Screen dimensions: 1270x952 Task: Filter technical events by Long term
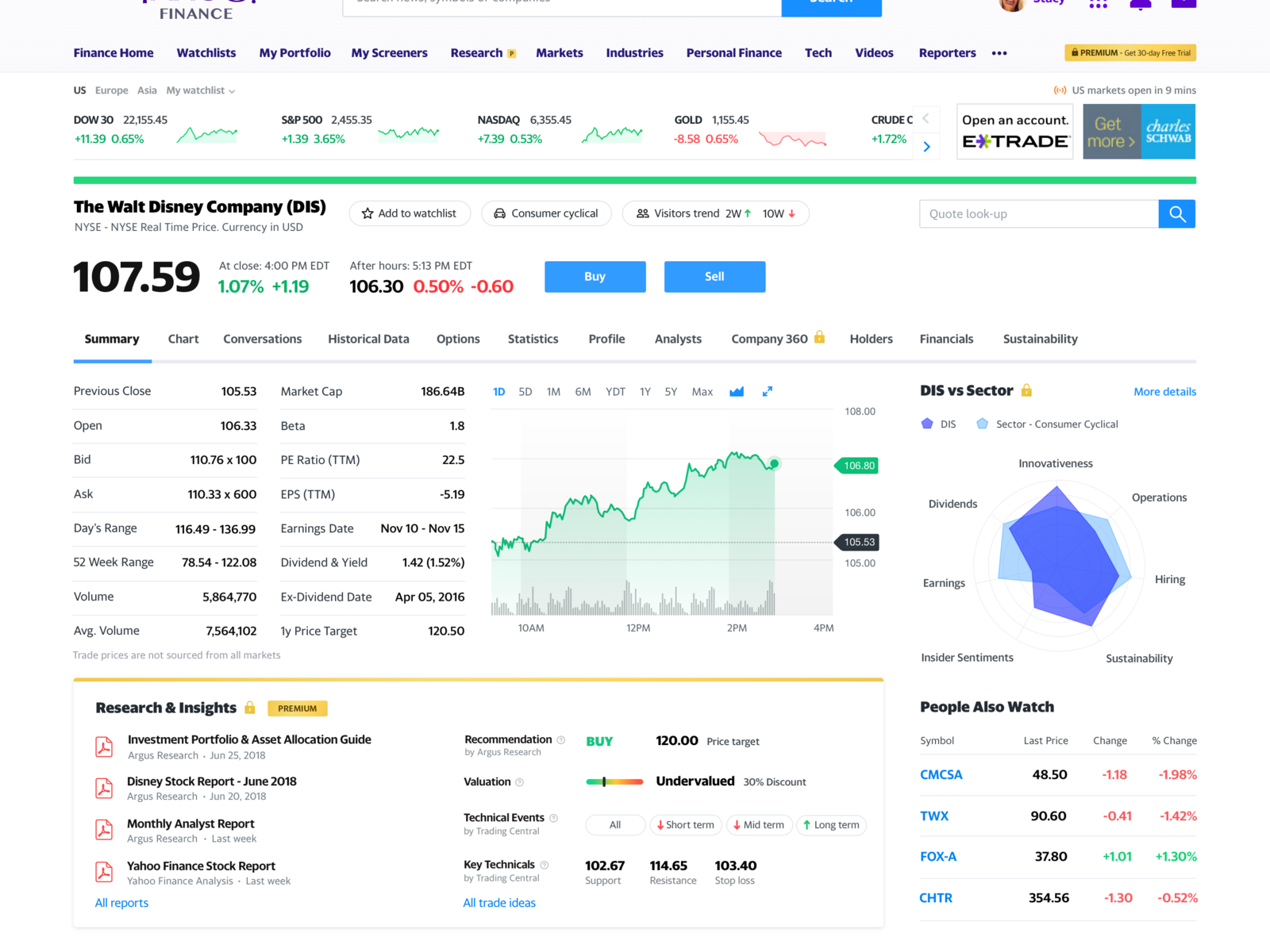(831, 825)
